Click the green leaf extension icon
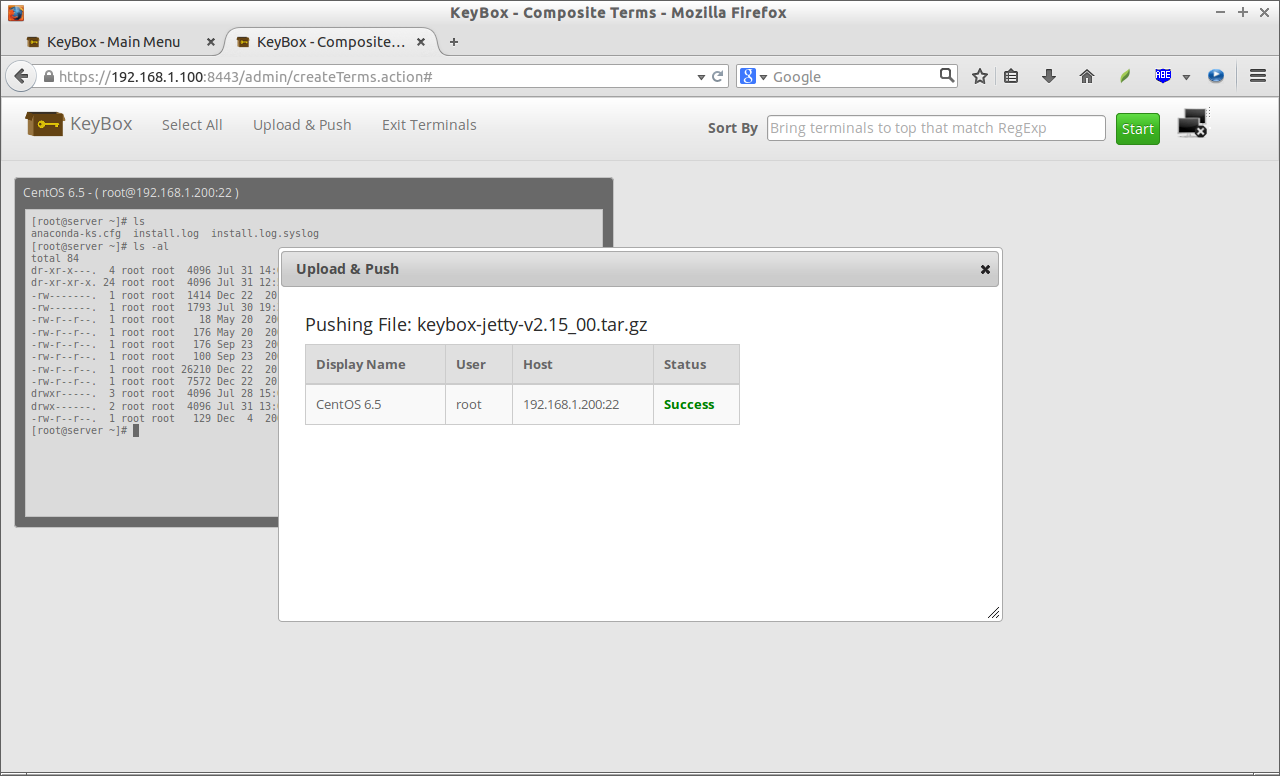This screenshot has height=776, width=1280. 1125,76
